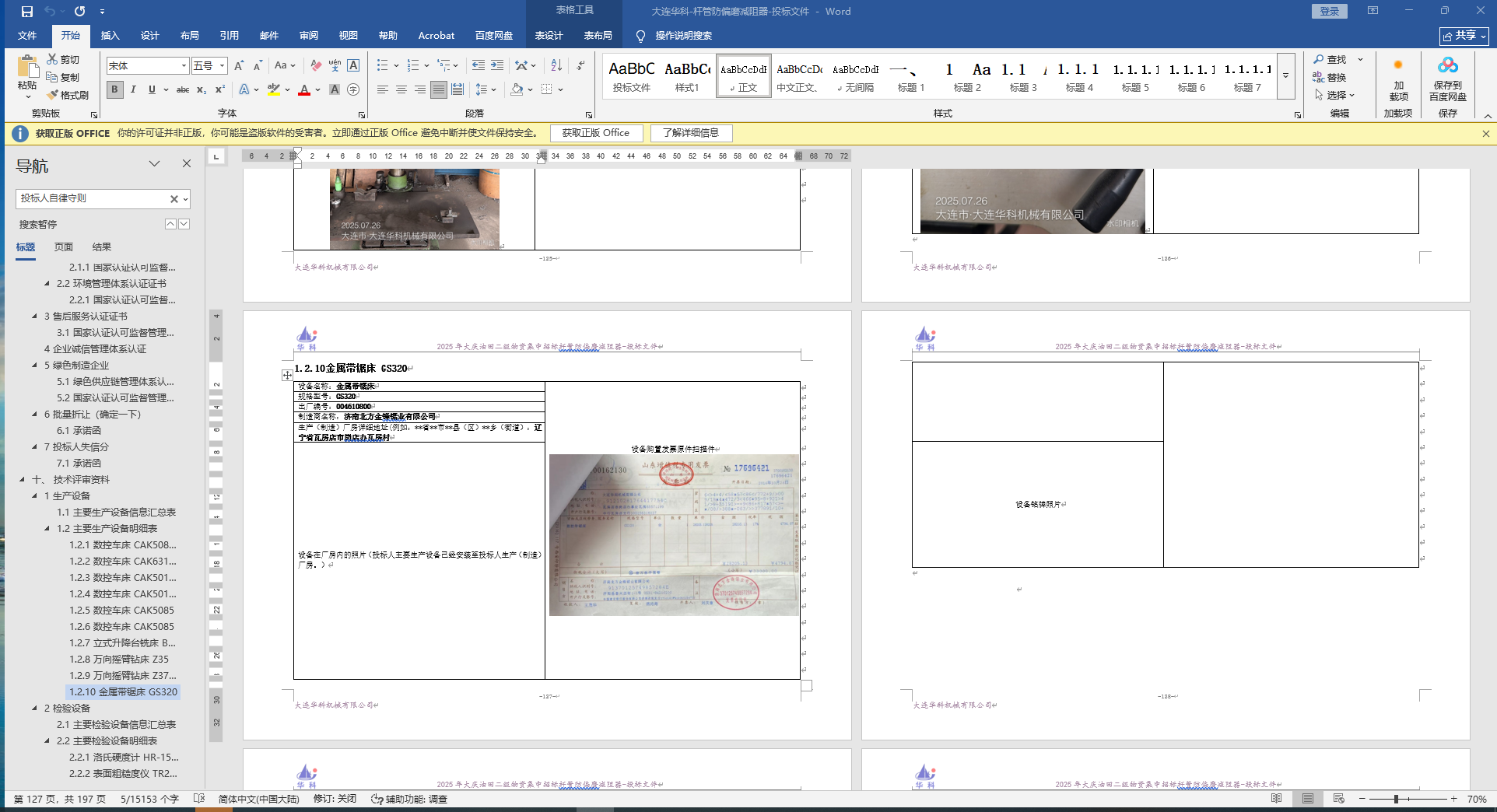Click the zoom slider in status bar
The width and height of the screenshot is (1497, 812).
tap(1397, 799)
